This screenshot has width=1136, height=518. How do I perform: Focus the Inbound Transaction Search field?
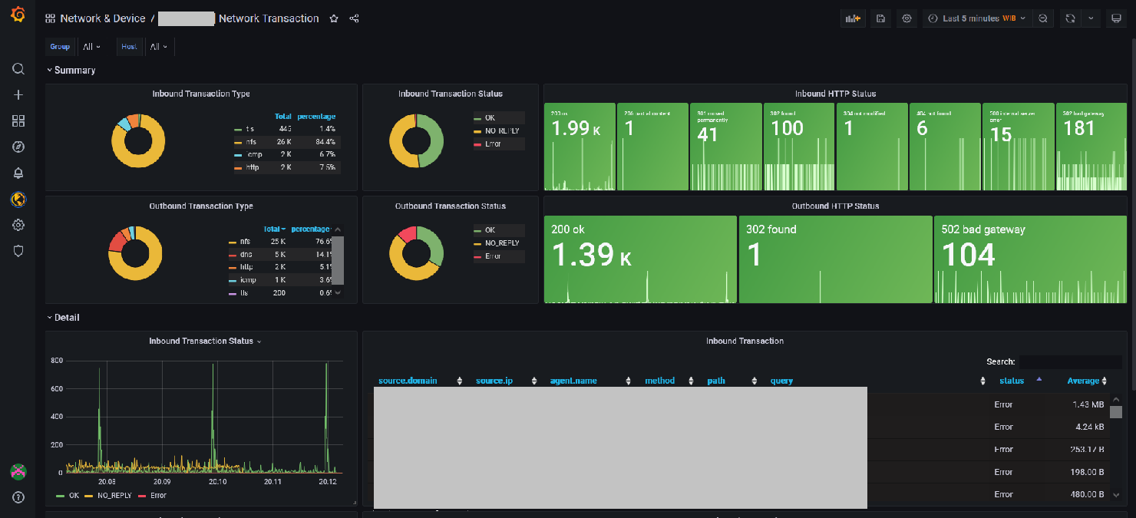click(x=1070, y=362)
